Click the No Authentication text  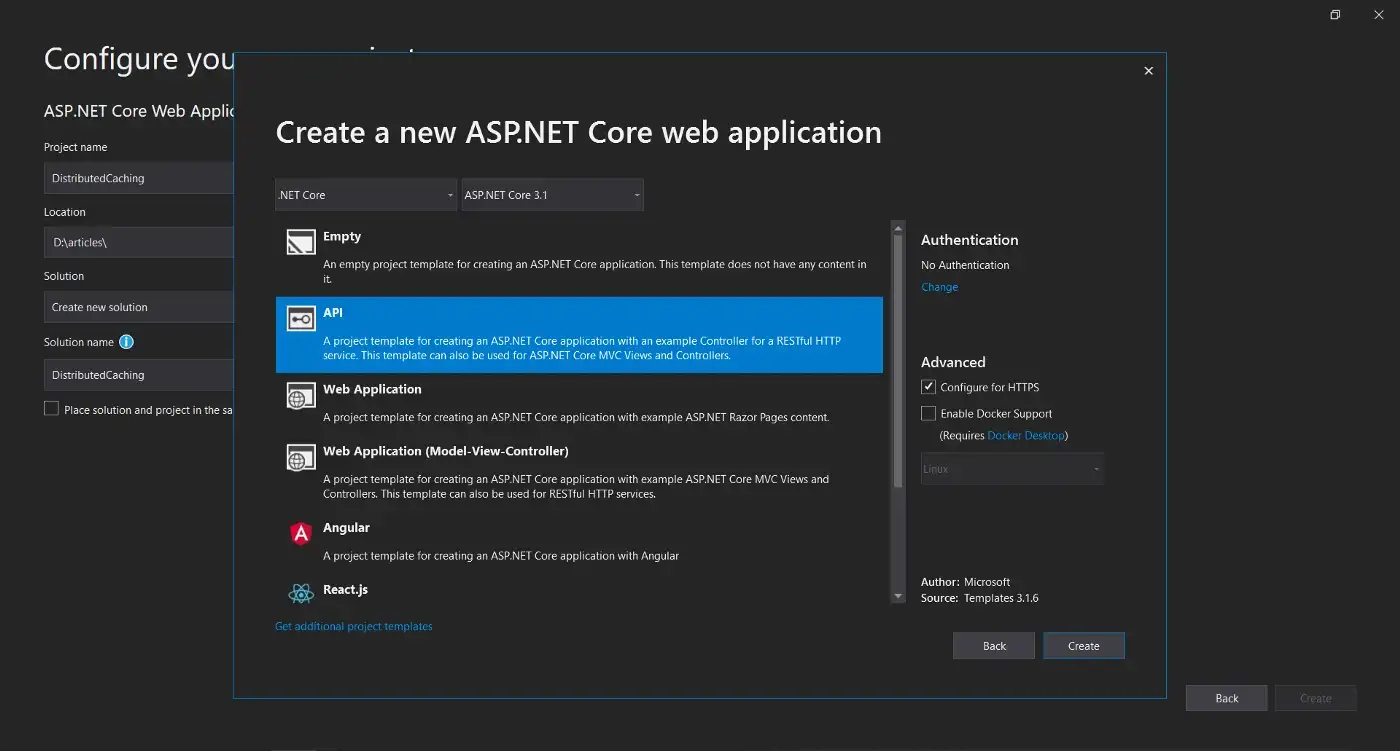pyautogui.click(x=965, y=265)
